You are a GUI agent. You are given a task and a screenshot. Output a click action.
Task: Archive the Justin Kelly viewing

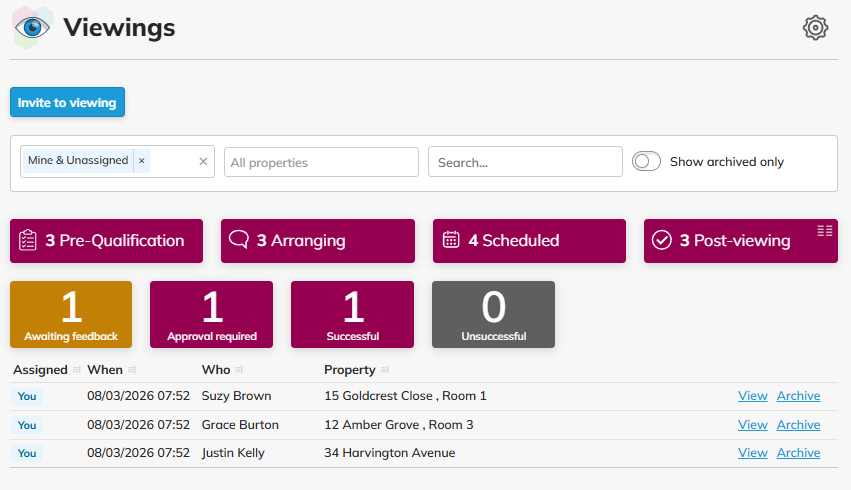798,453
